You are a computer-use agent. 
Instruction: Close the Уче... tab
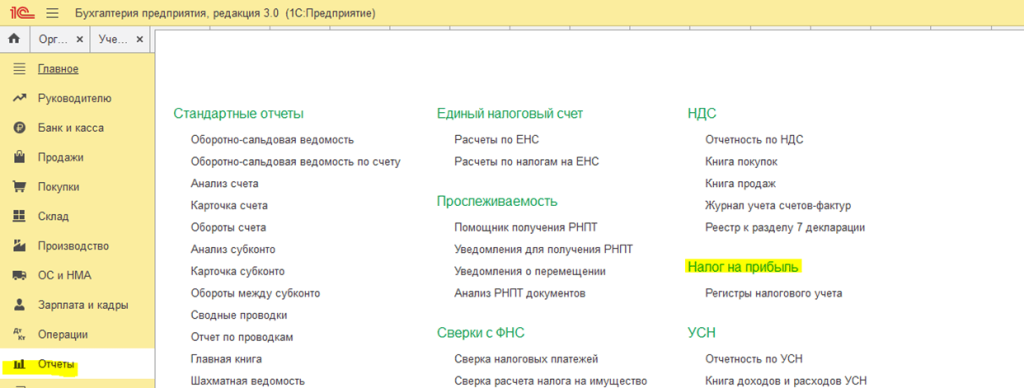[x=139, y=39]
